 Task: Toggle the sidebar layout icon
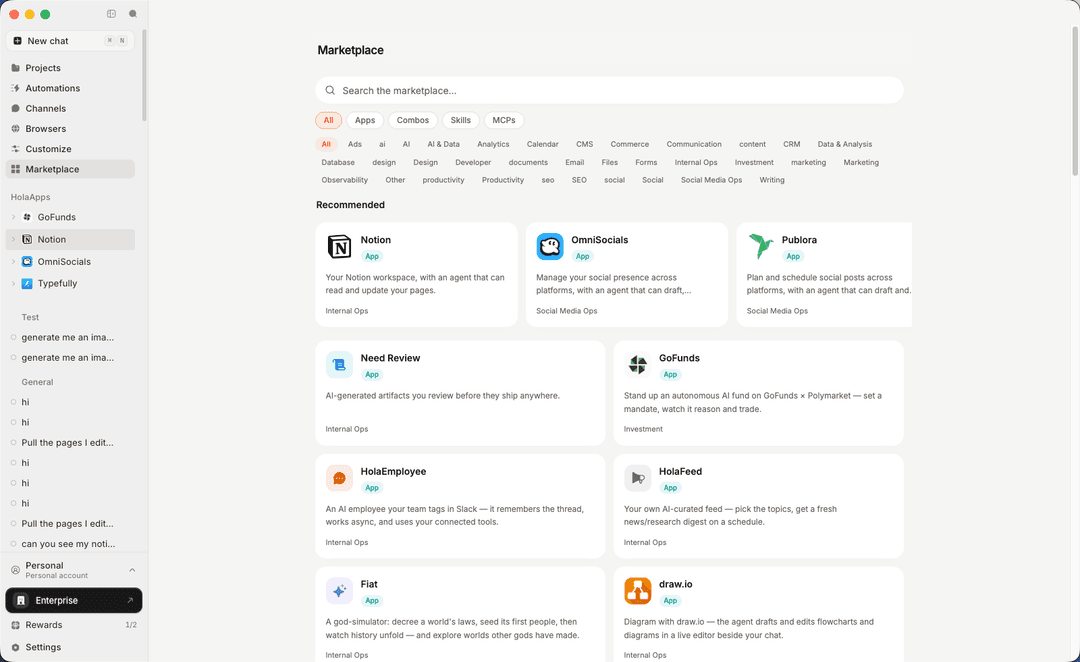click(x=112, y=14)
